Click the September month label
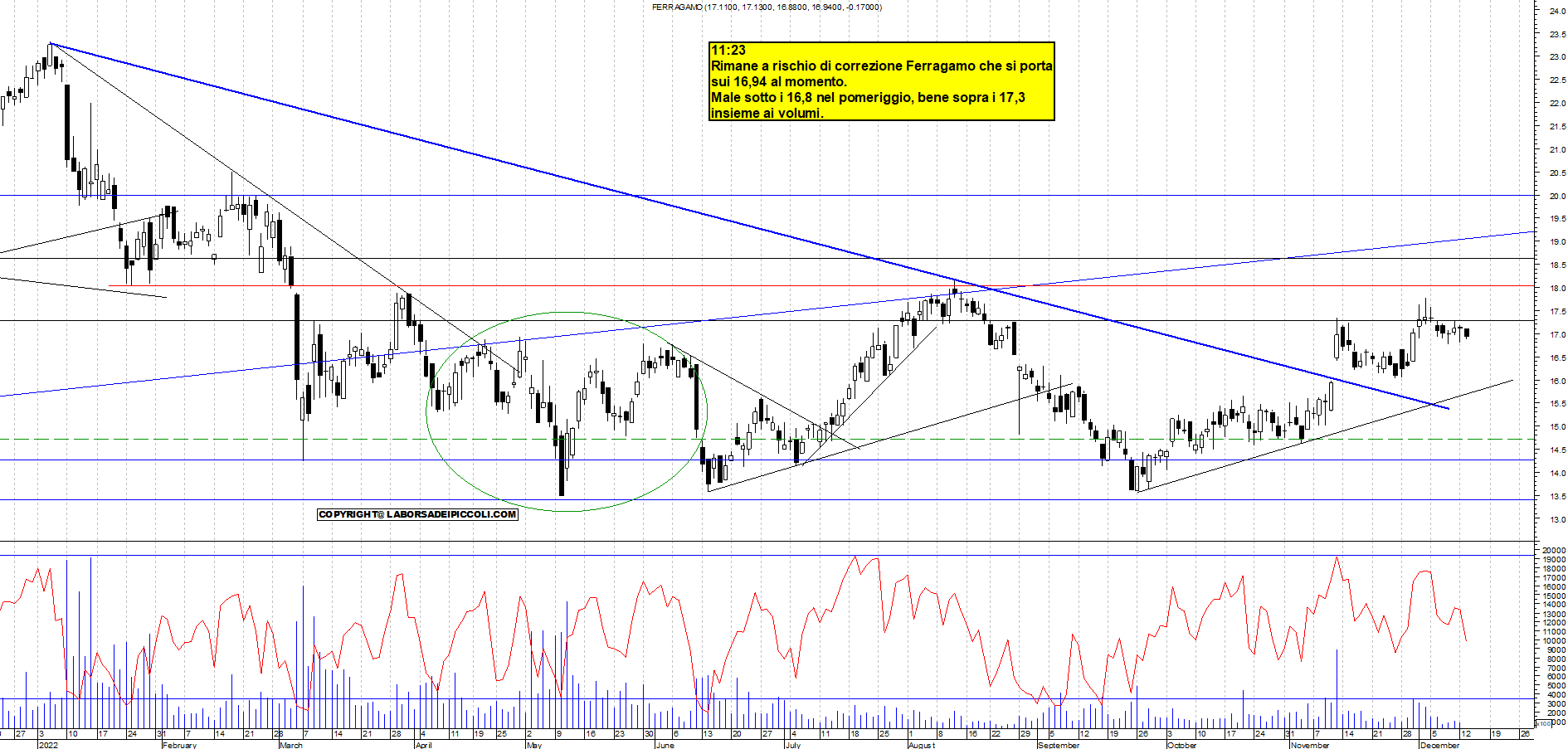Image resolution: width=1568 pixels, height=749 pixels. tap(1059, 745)
